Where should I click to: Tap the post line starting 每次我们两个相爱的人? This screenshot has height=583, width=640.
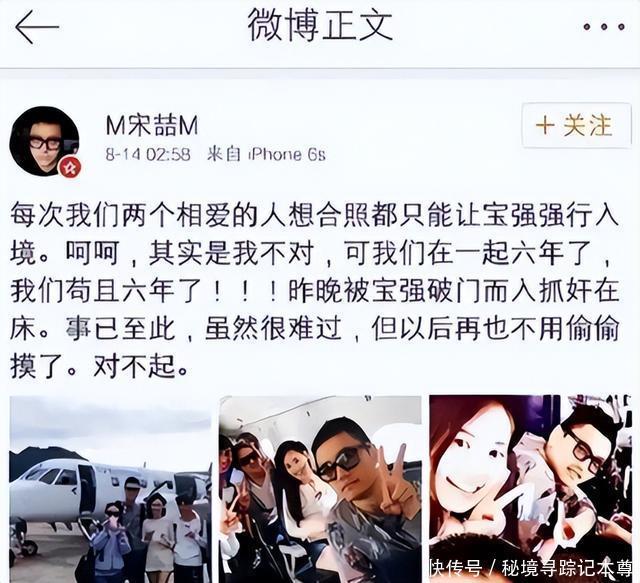click(314, 215)
